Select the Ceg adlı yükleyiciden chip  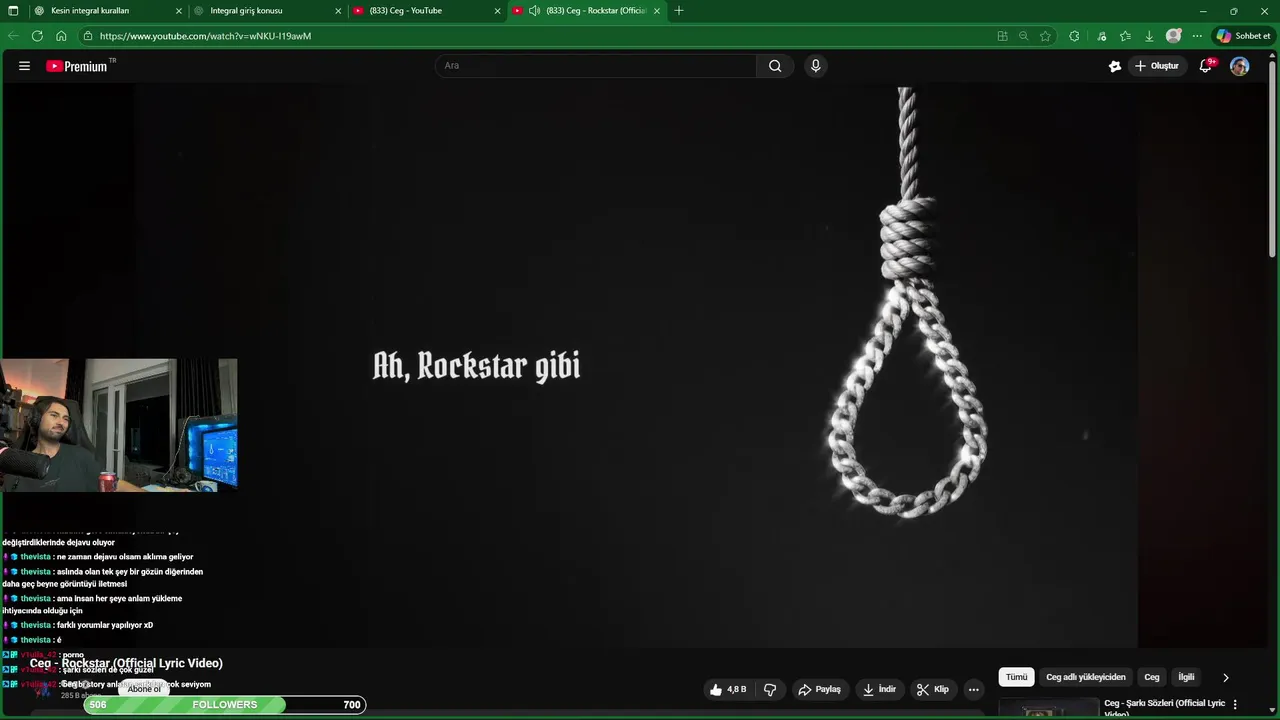(x=1086, y=677)
